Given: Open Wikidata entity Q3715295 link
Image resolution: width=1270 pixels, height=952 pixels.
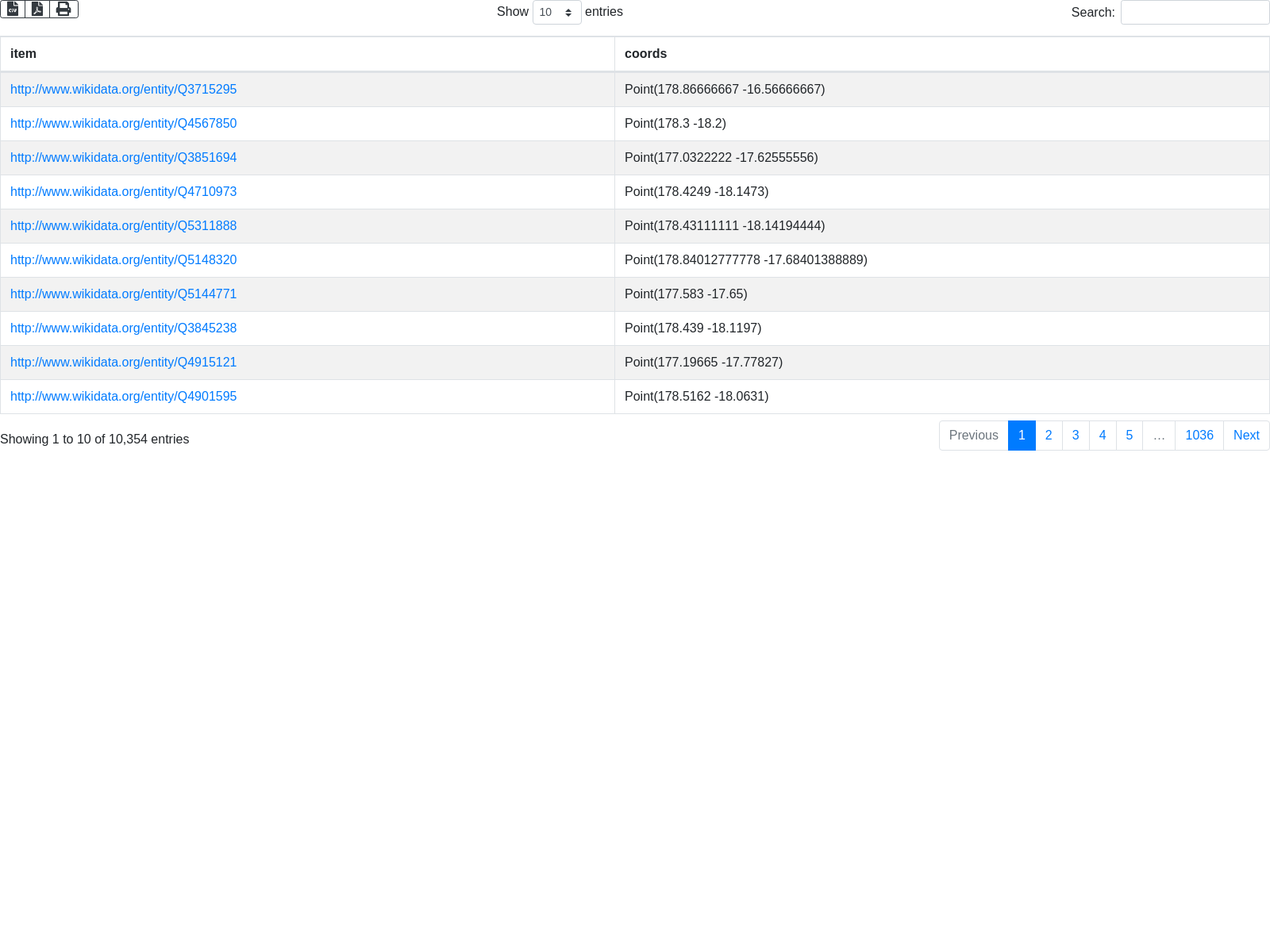Looking at the screenshot, I should 123,90.
